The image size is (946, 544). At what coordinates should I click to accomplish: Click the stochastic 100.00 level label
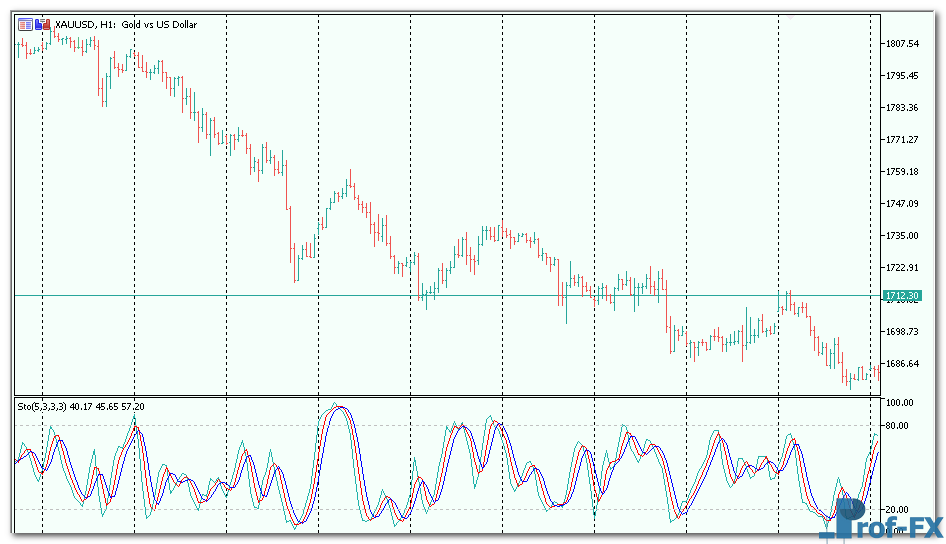[900, 403]
